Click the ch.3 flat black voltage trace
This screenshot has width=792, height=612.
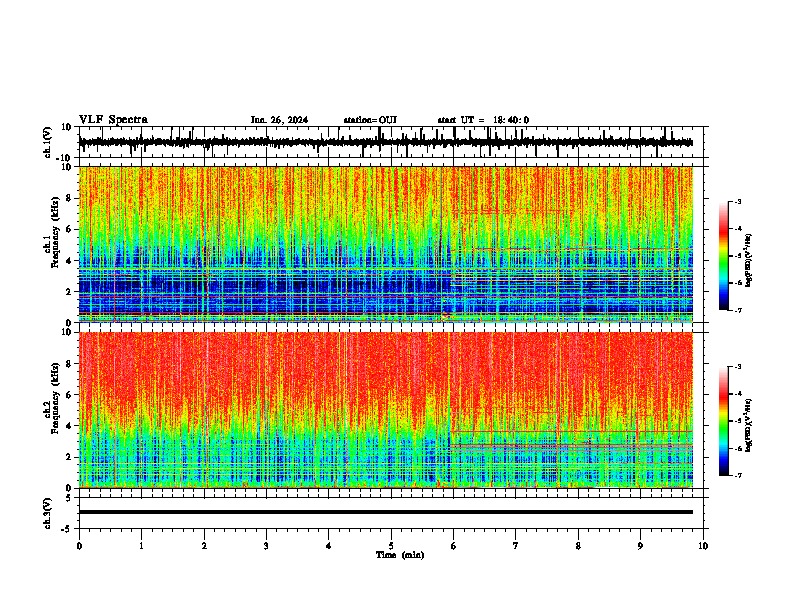(385, 512)
